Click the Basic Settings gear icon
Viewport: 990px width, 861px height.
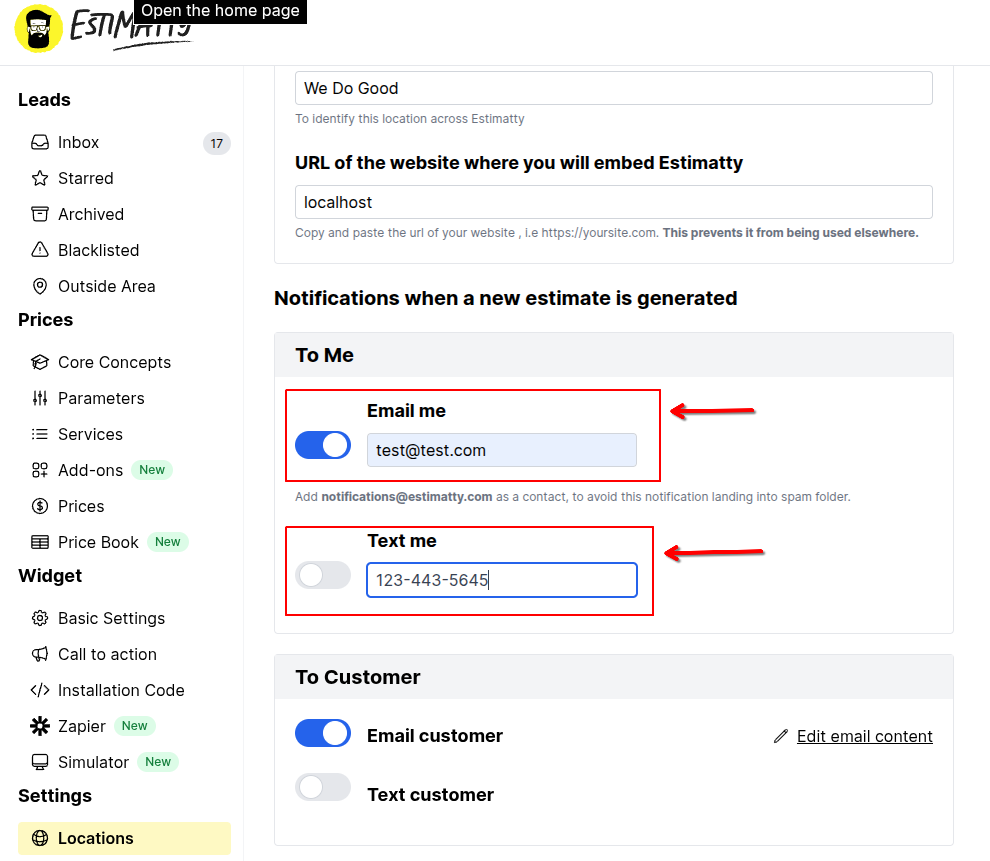coord(40,618)
